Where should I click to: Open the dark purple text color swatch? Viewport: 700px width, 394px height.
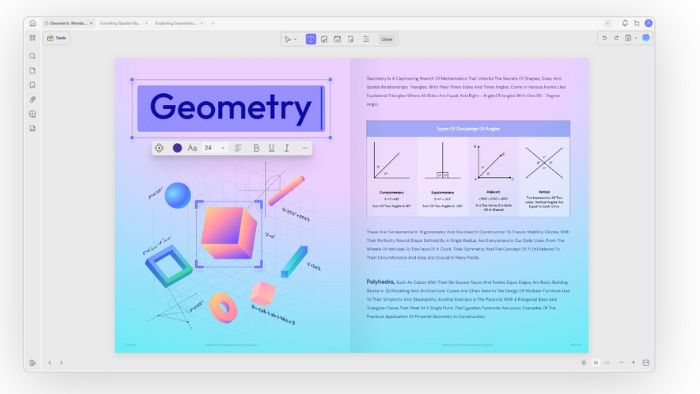pyautogui.click(x=177, y=148)
